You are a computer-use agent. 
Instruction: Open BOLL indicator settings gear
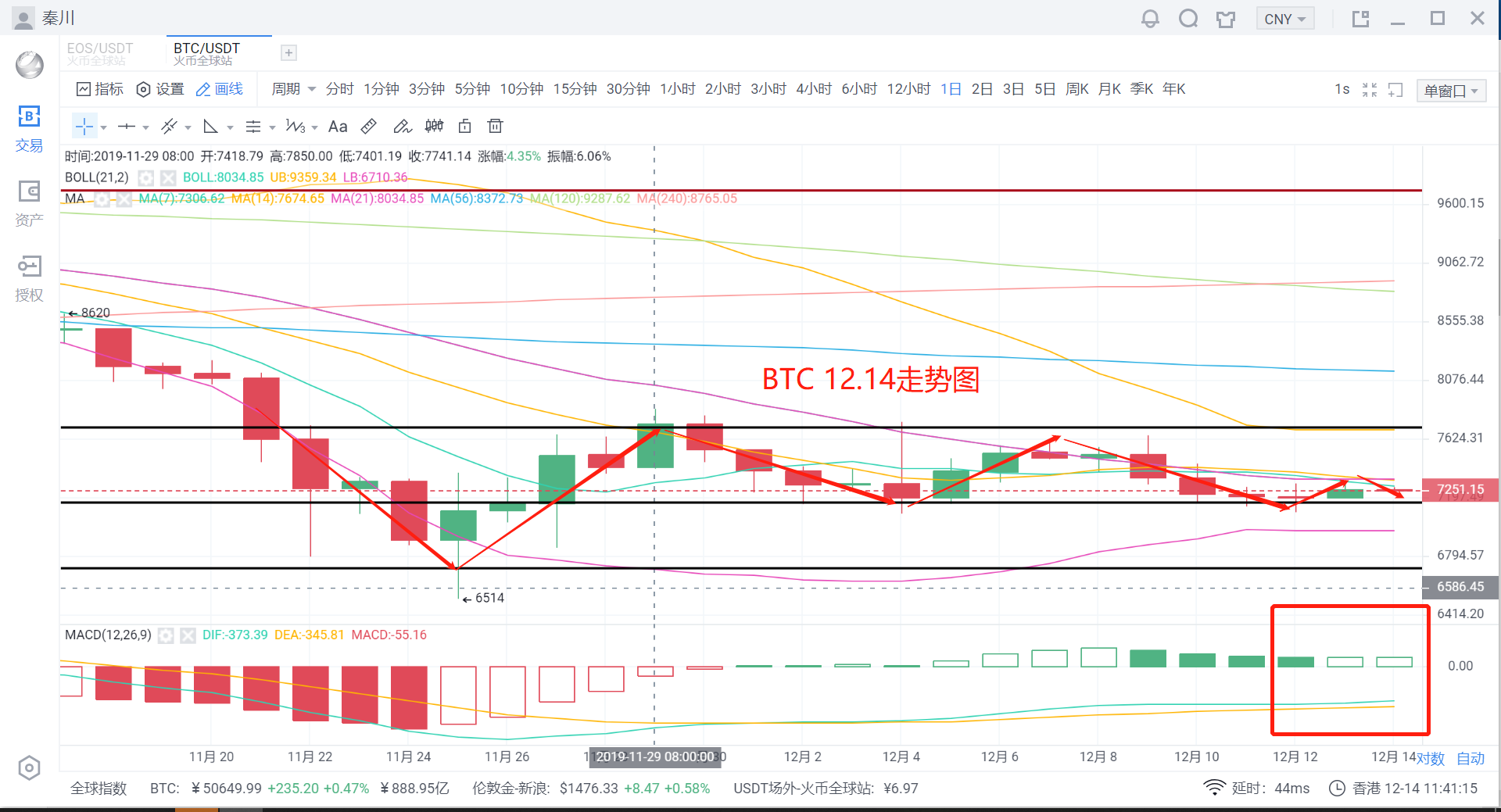[x=146, y=177]
